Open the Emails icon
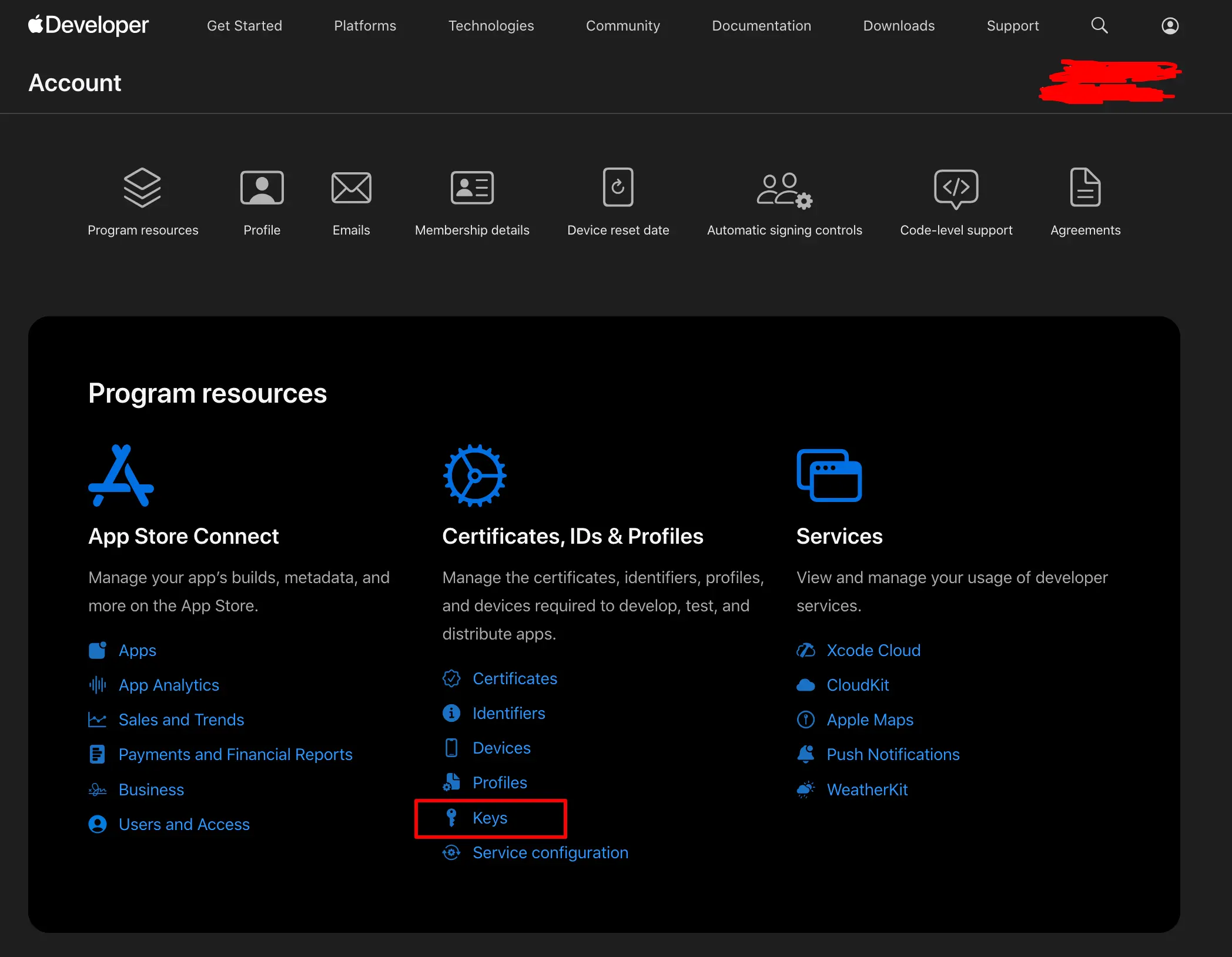The width and height of the screenshot is (1232, 957). pyautogui.click(x=351, y=187)
